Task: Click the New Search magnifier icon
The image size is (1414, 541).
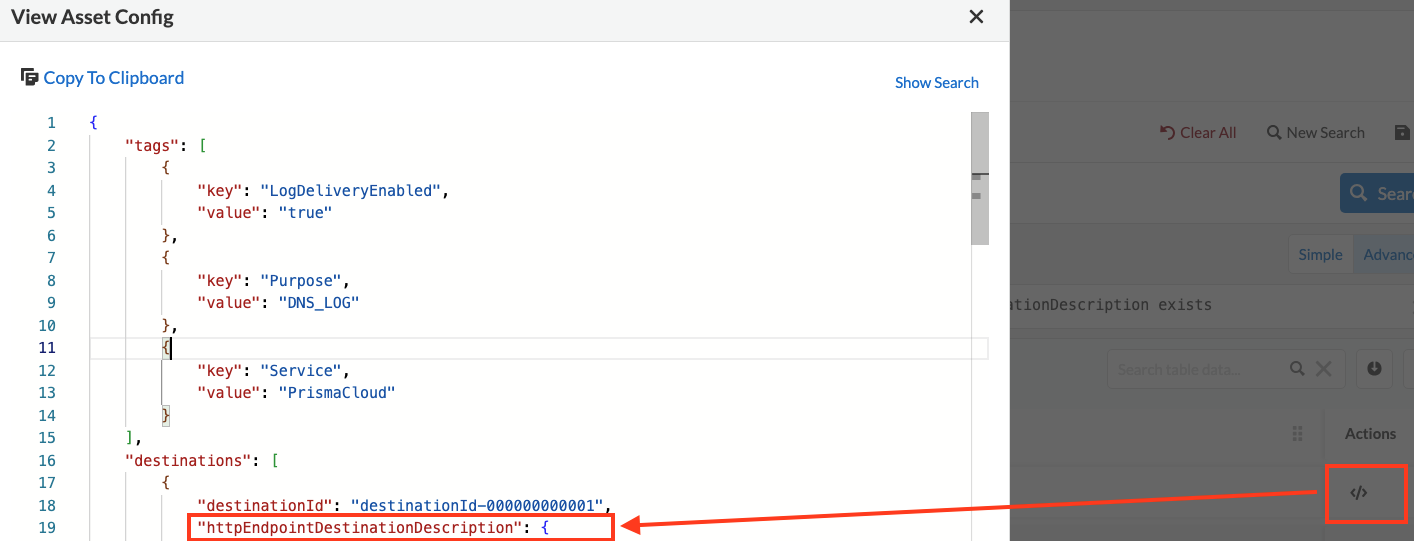Action: [x=1274, y=133]
